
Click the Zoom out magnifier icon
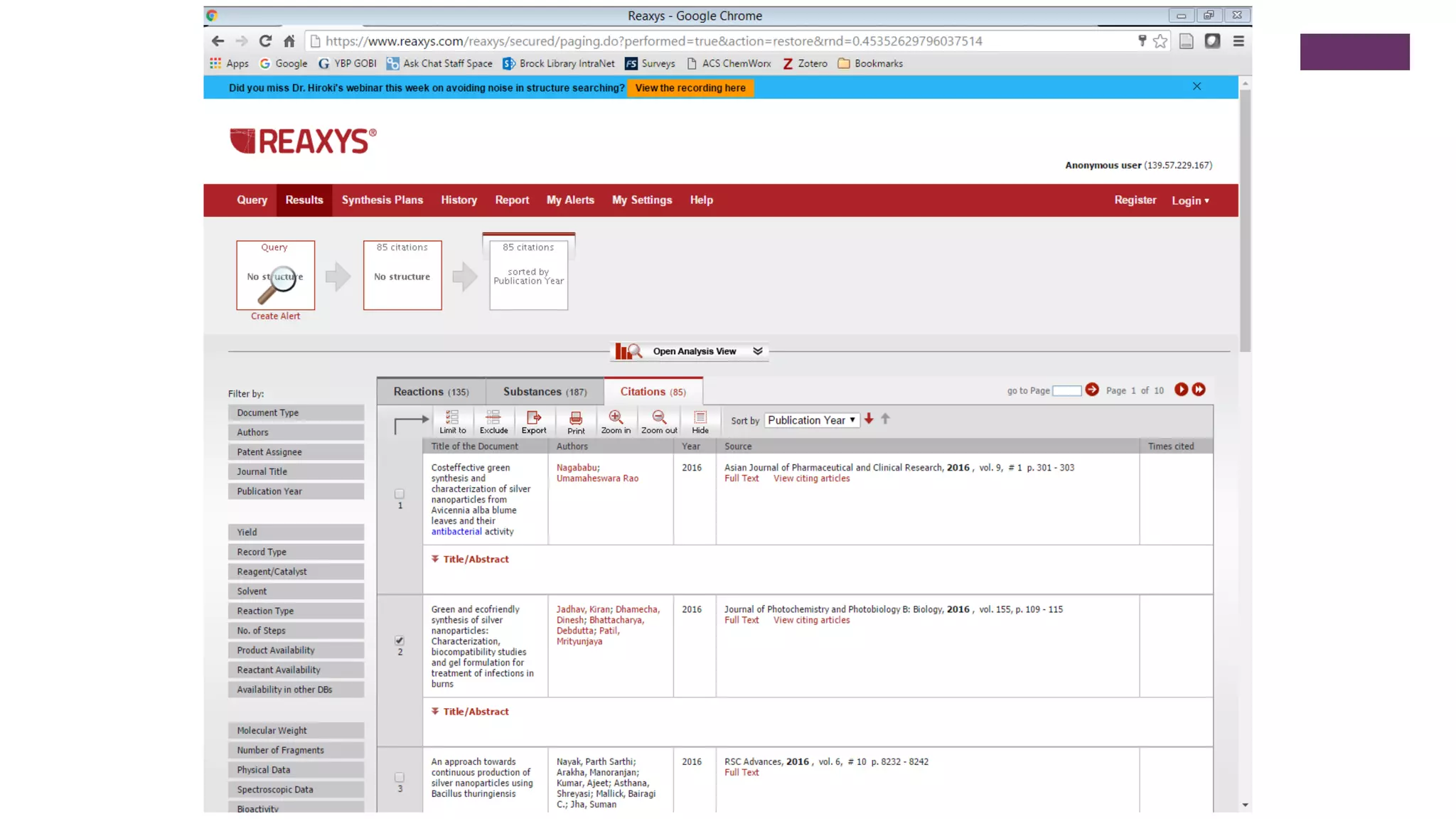[659, 421]
